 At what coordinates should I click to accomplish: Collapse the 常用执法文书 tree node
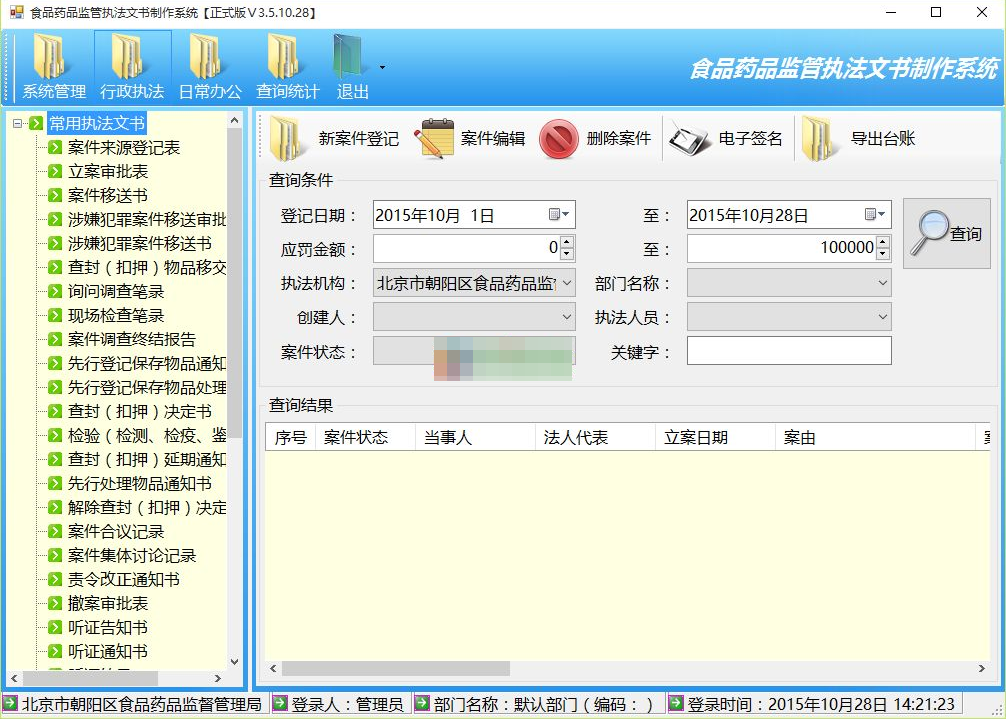[x=18, y=124]
